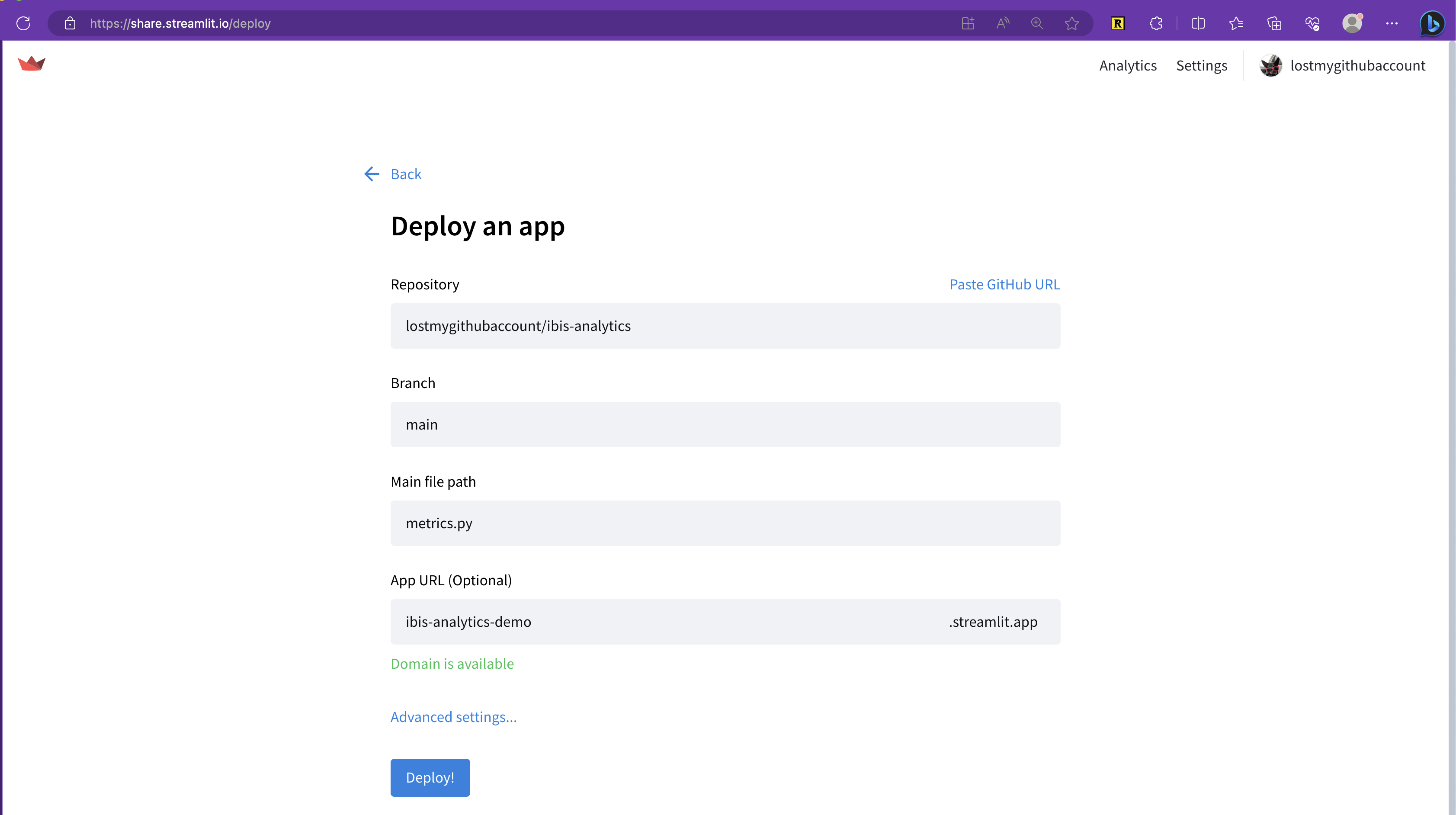Image resolution: width=1456 pixels, height=815 pixels.
Task: Click the 'App URL (Optional)' label
Action: tap(451, 581)
